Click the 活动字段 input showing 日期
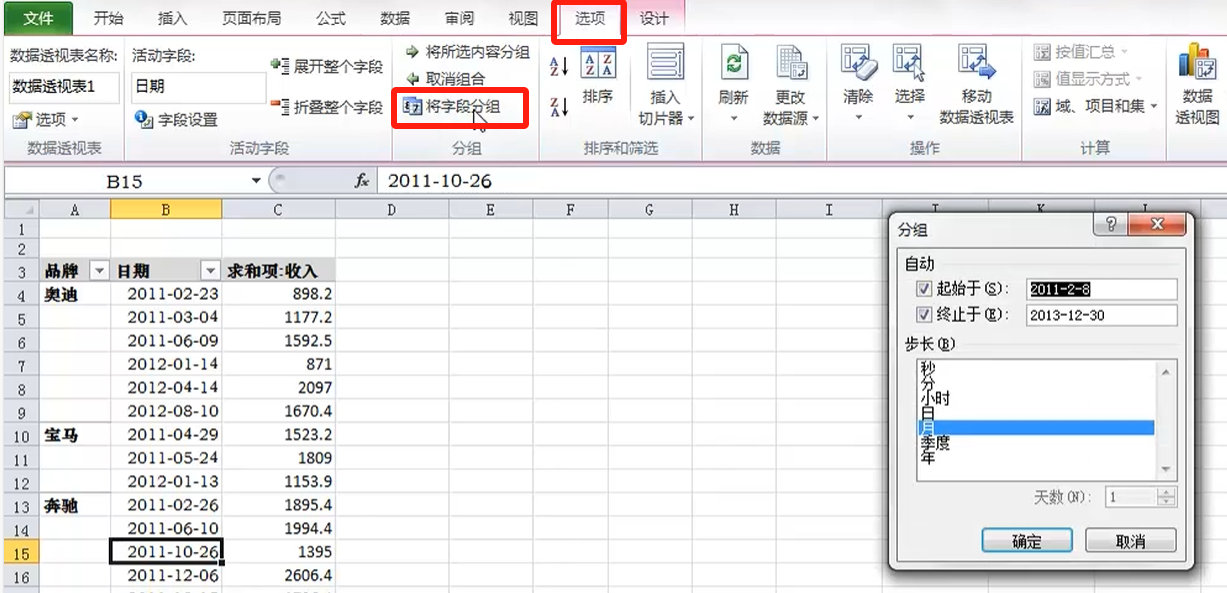 199,88
